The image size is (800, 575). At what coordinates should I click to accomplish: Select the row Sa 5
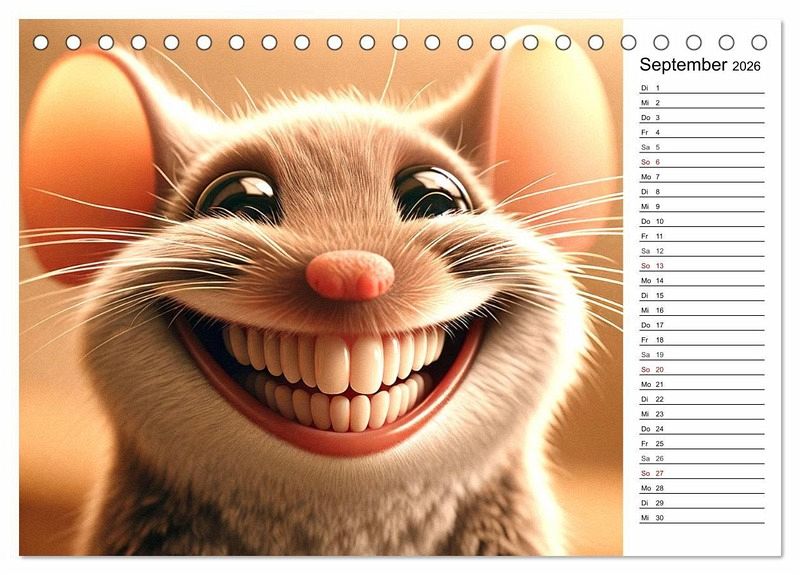[702, 147]
